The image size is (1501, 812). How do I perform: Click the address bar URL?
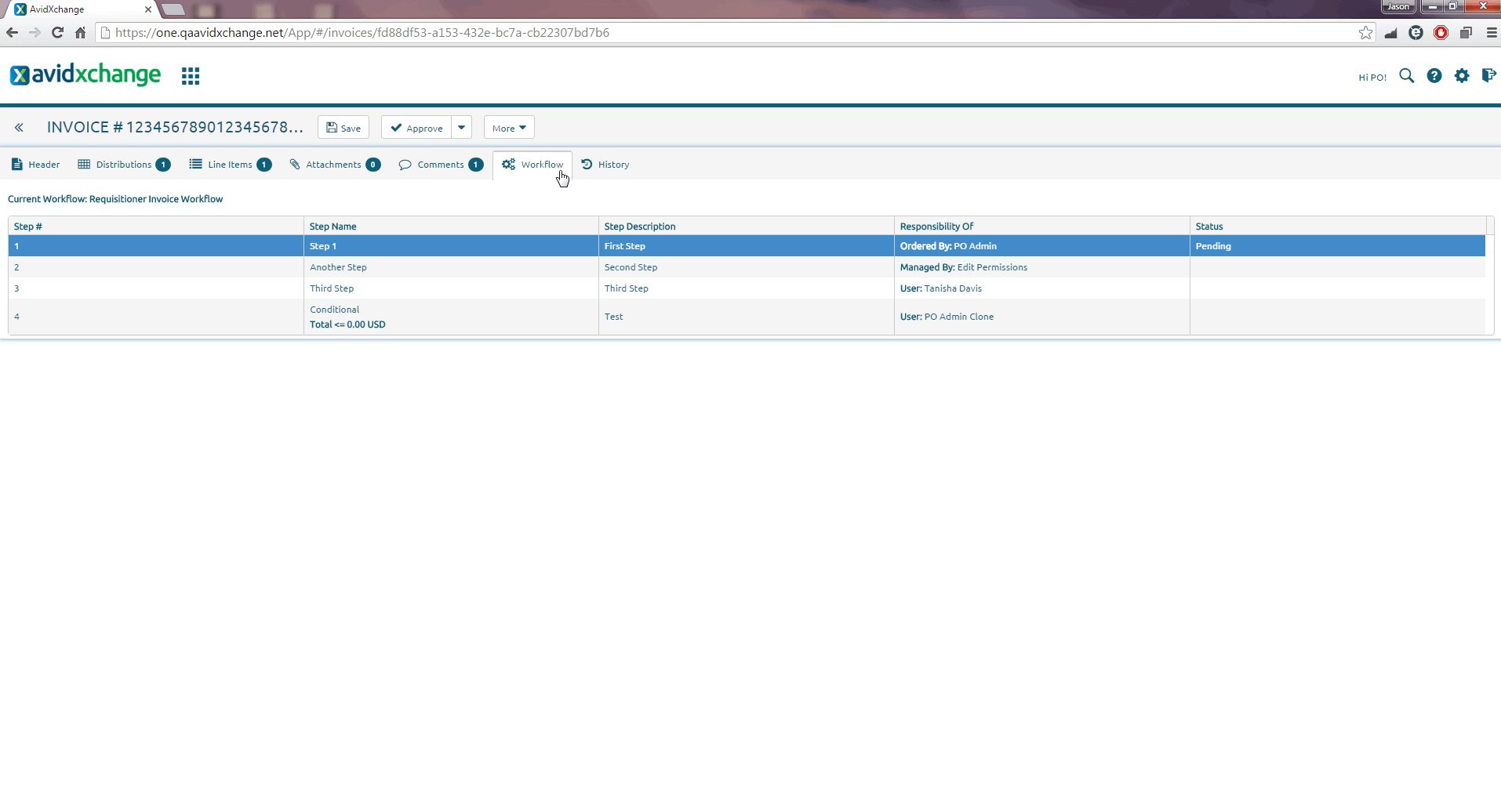click(362, 33)
